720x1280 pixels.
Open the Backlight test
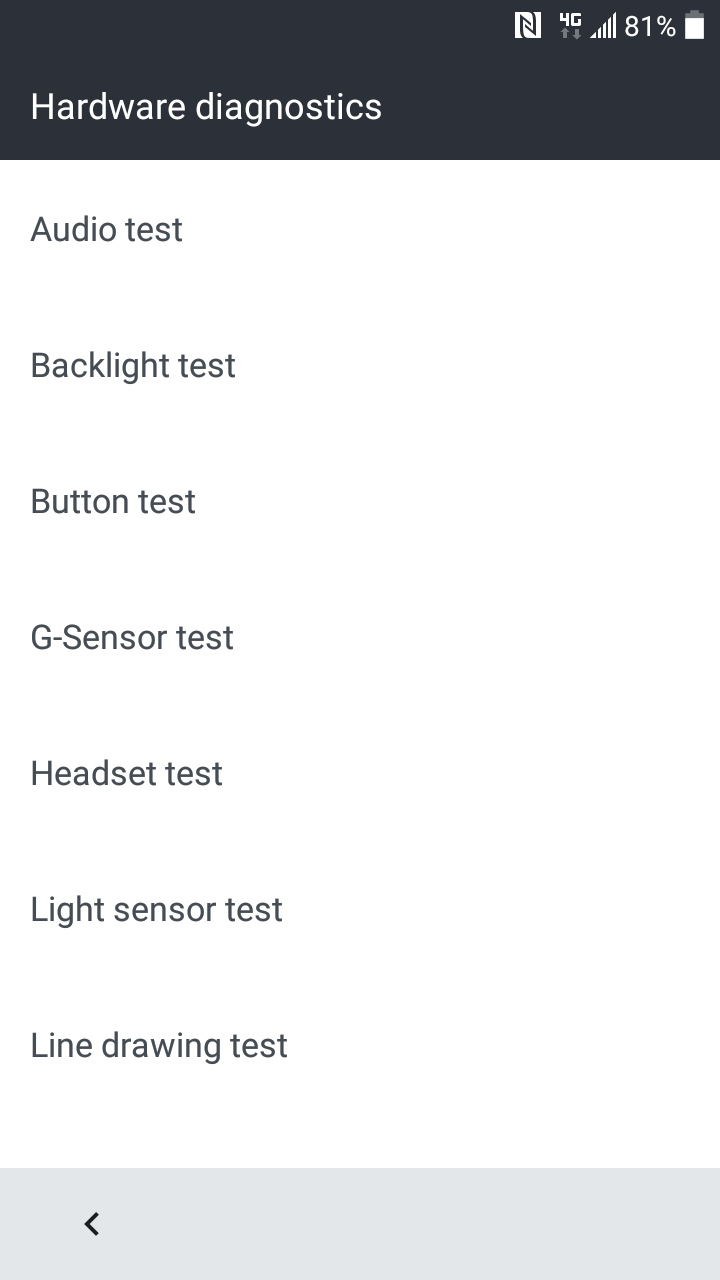[360, 366]
